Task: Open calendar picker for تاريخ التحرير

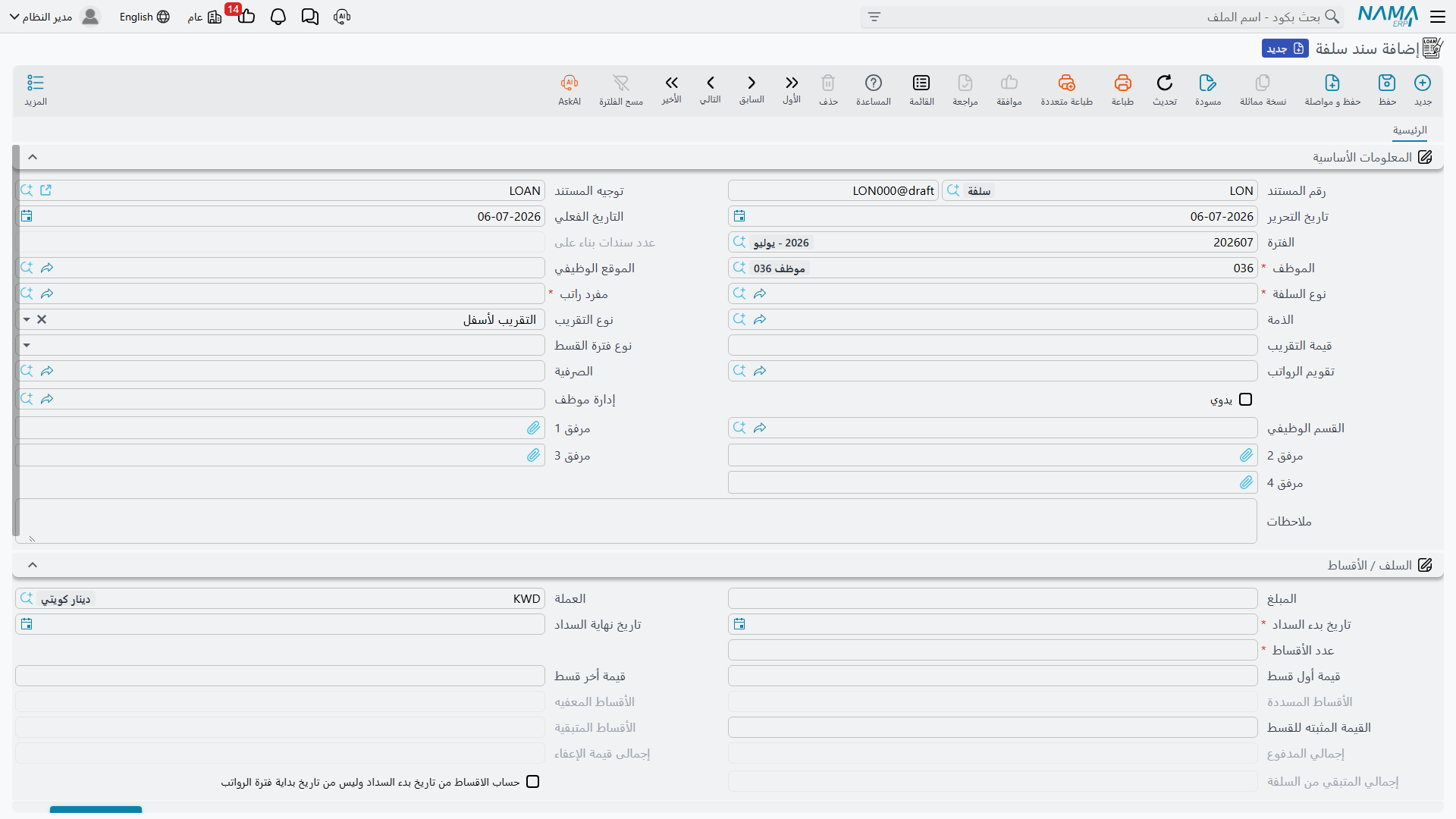Action: pyautogui.click(x=739, y=217)
